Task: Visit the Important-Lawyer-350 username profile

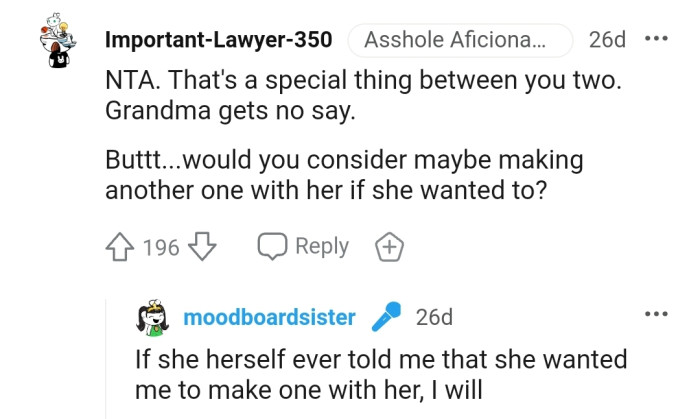Action: click(218, 41)
